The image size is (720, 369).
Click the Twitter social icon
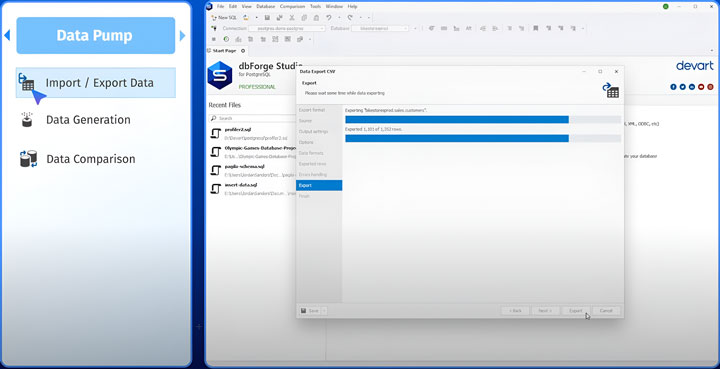[x=682, y=87]
